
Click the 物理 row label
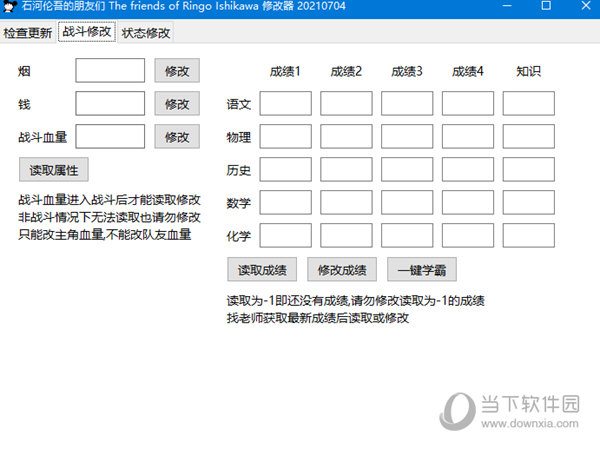tap(239, 137)
